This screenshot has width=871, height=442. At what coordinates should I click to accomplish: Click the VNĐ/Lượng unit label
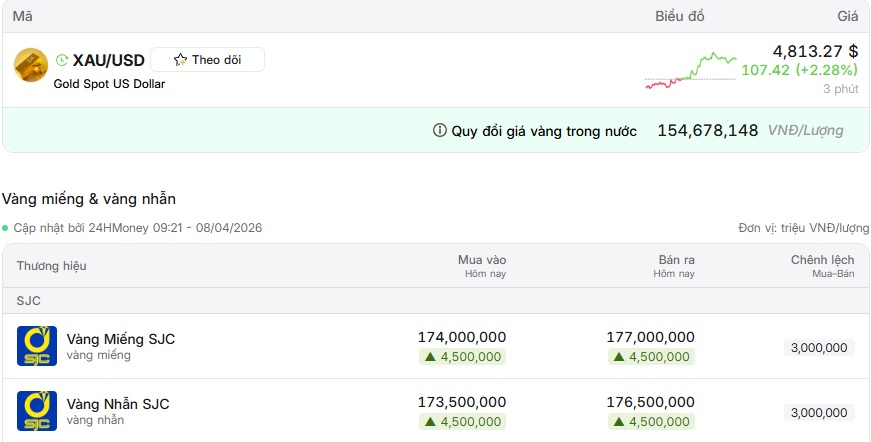pyautogui.click(x=805, y=130)
